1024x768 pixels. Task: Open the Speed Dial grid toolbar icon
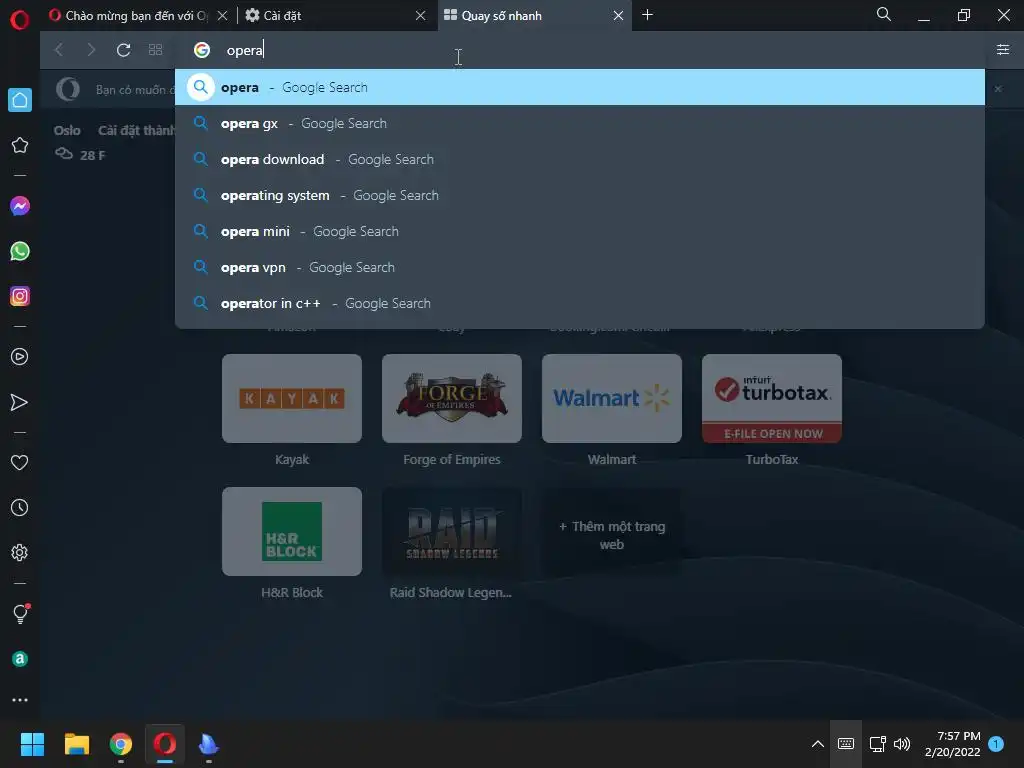[x=155, y=50]
